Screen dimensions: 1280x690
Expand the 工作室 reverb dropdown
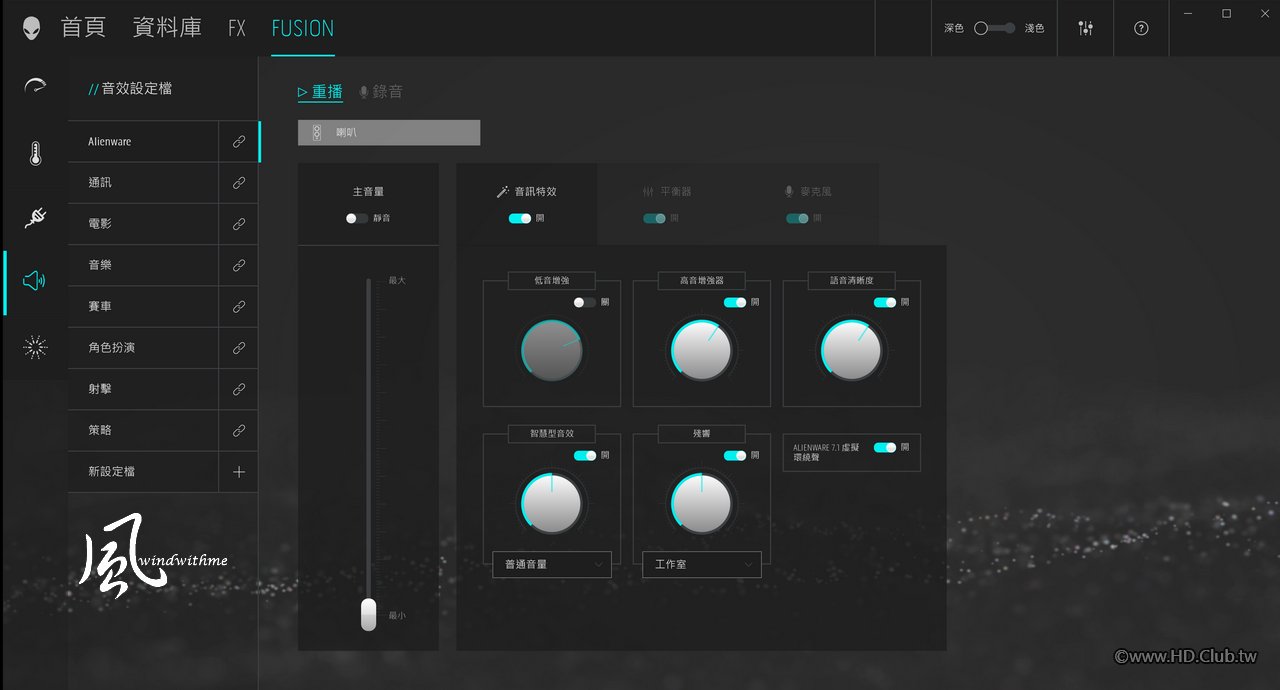pos(702,564)
